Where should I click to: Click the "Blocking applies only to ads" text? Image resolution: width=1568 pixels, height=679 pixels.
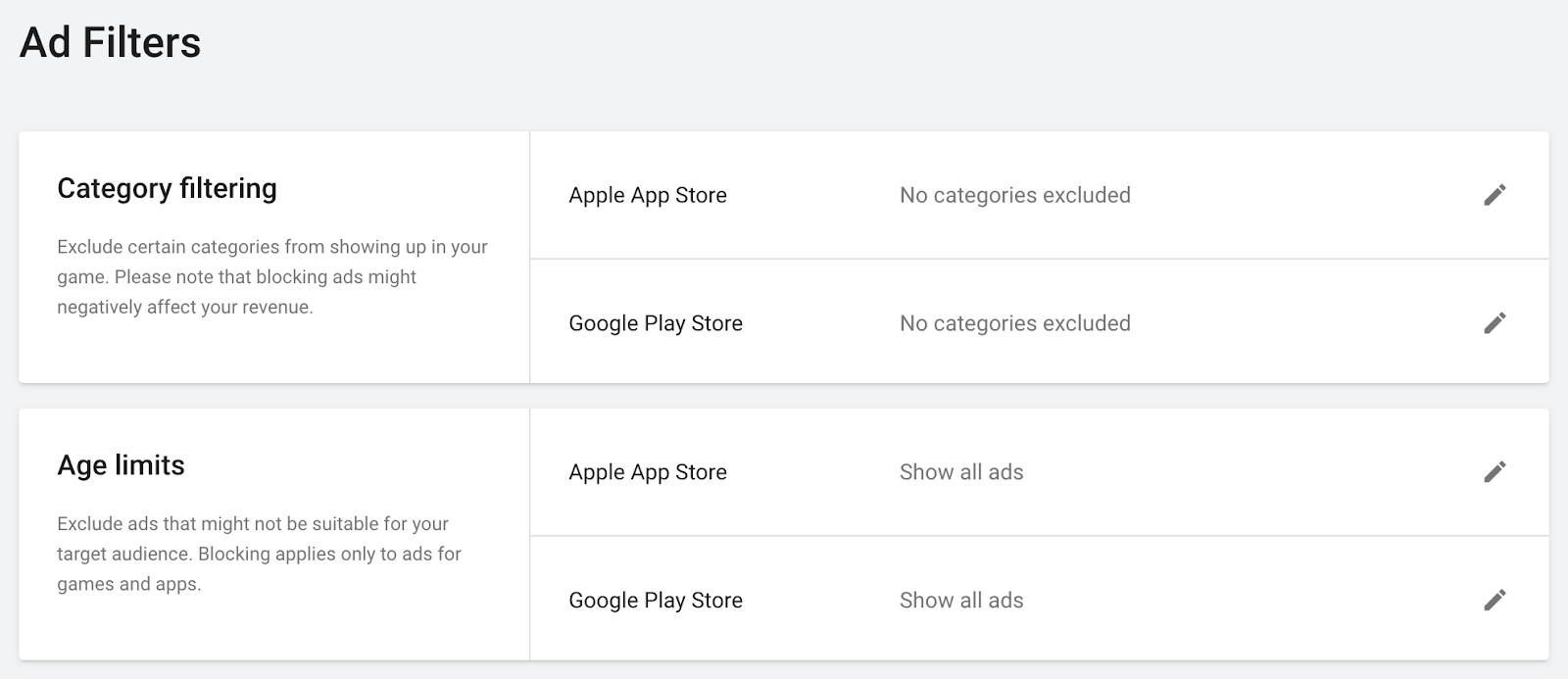(x=329, y=555)
